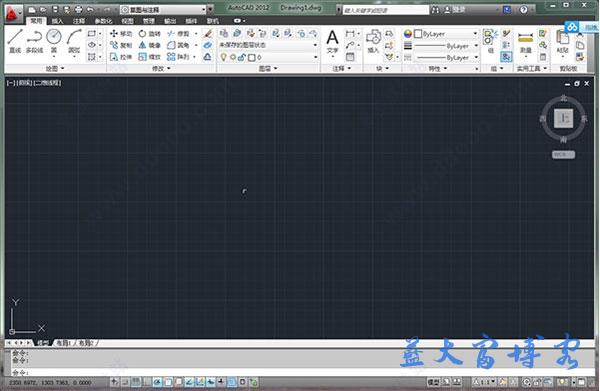Click the Trim (修剪) tool
600x391 pixels.
(x=179, y=34)
